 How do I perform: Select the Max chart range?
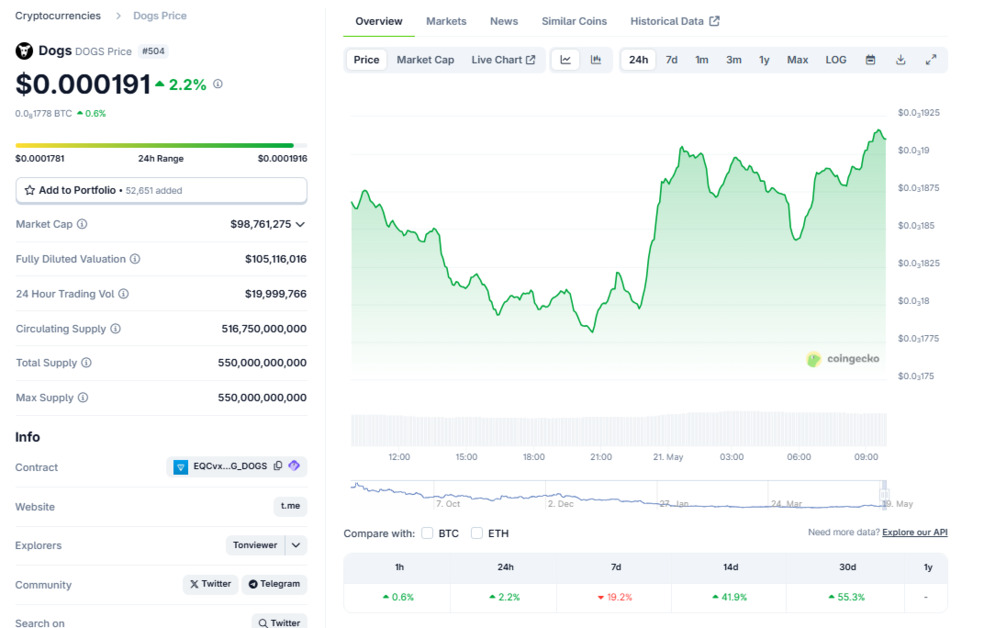[x=798, y=60]
